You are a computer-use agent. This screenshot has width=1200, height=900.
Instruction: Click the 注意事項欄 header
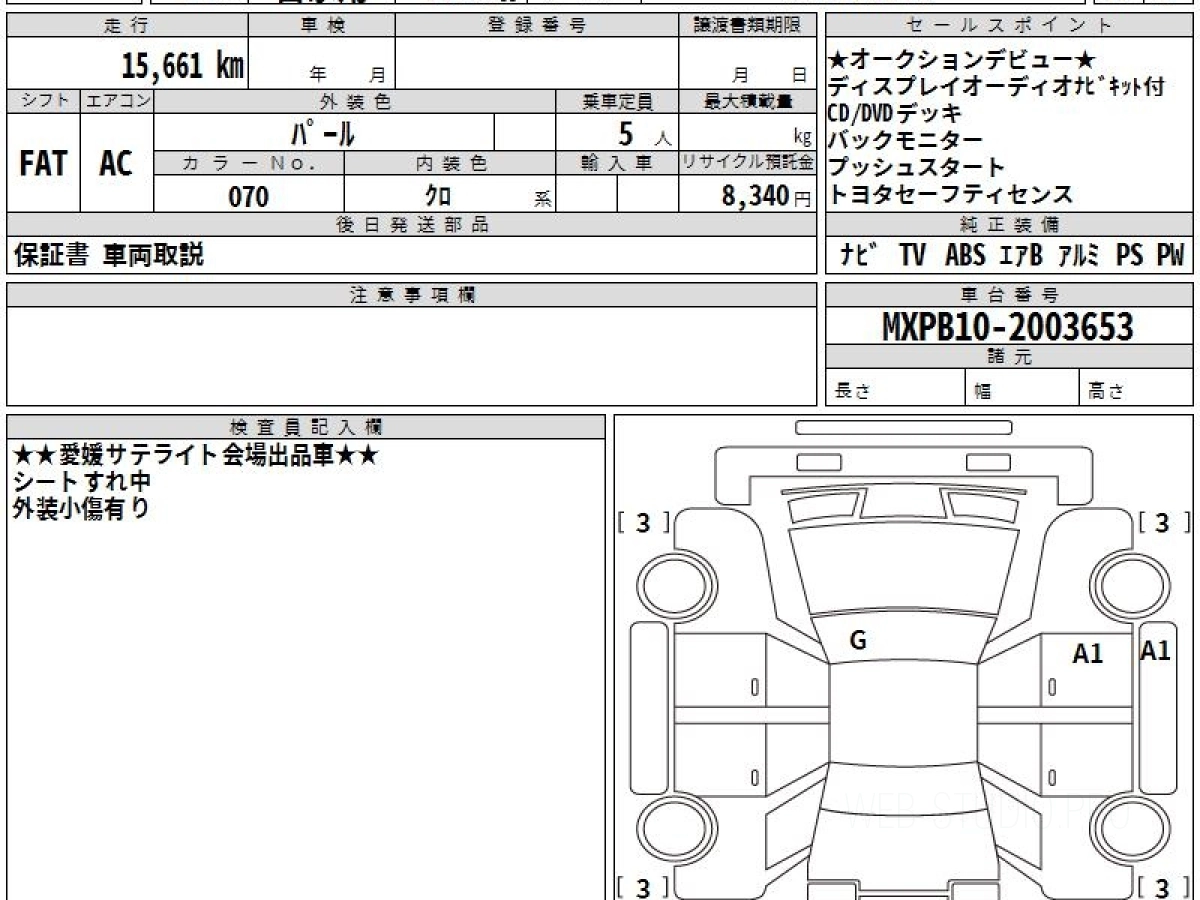coord(411,295)
